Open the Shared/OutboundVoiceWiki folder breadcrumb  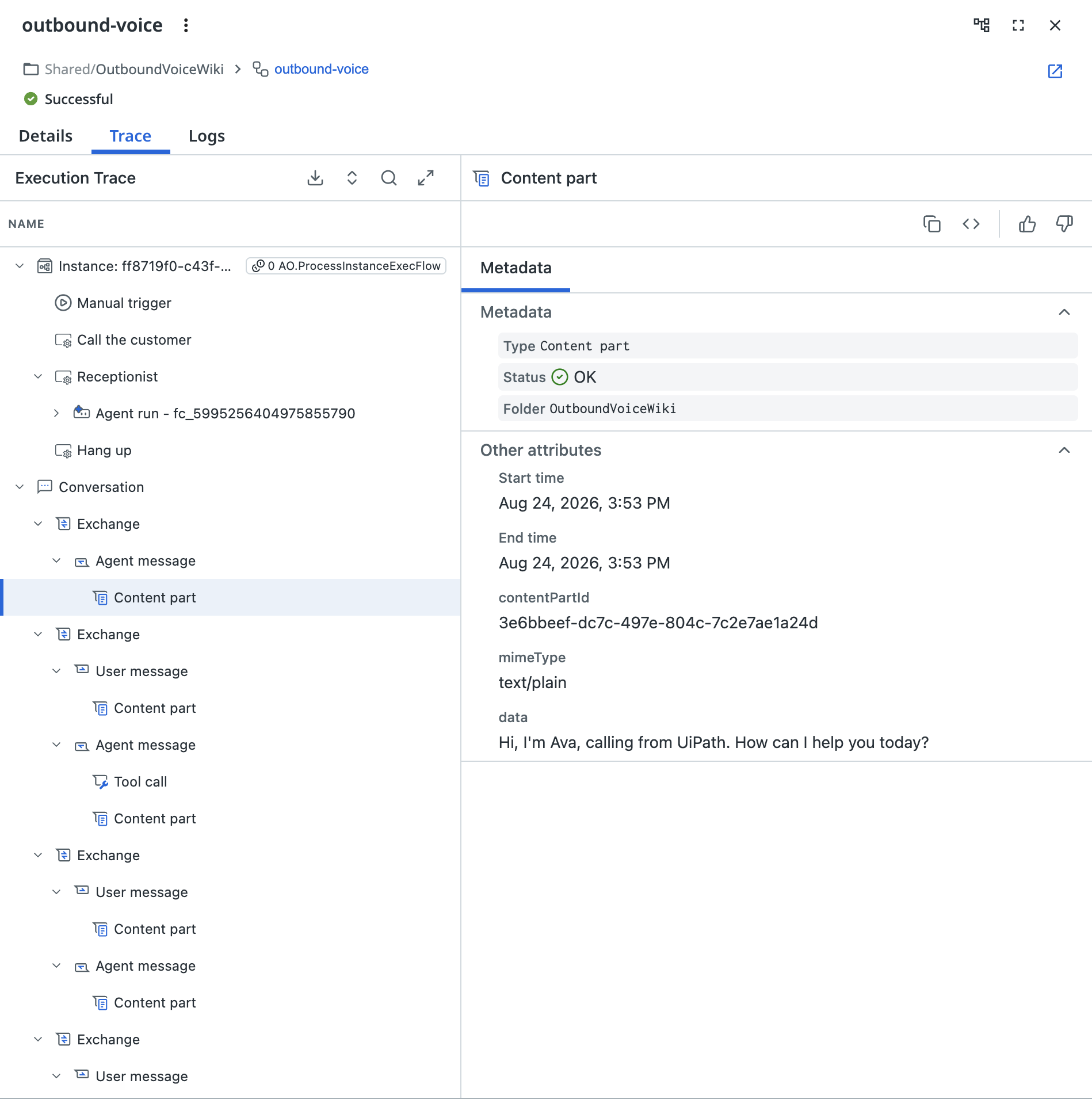[134, 69]
